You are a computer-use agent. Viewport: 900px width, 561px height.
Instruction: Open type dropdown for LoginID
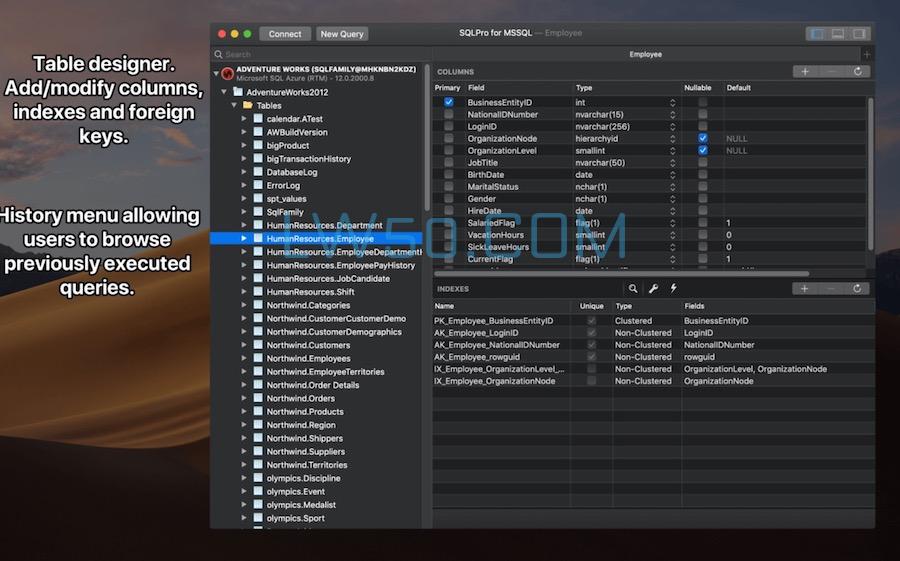[x=672, y=126]
